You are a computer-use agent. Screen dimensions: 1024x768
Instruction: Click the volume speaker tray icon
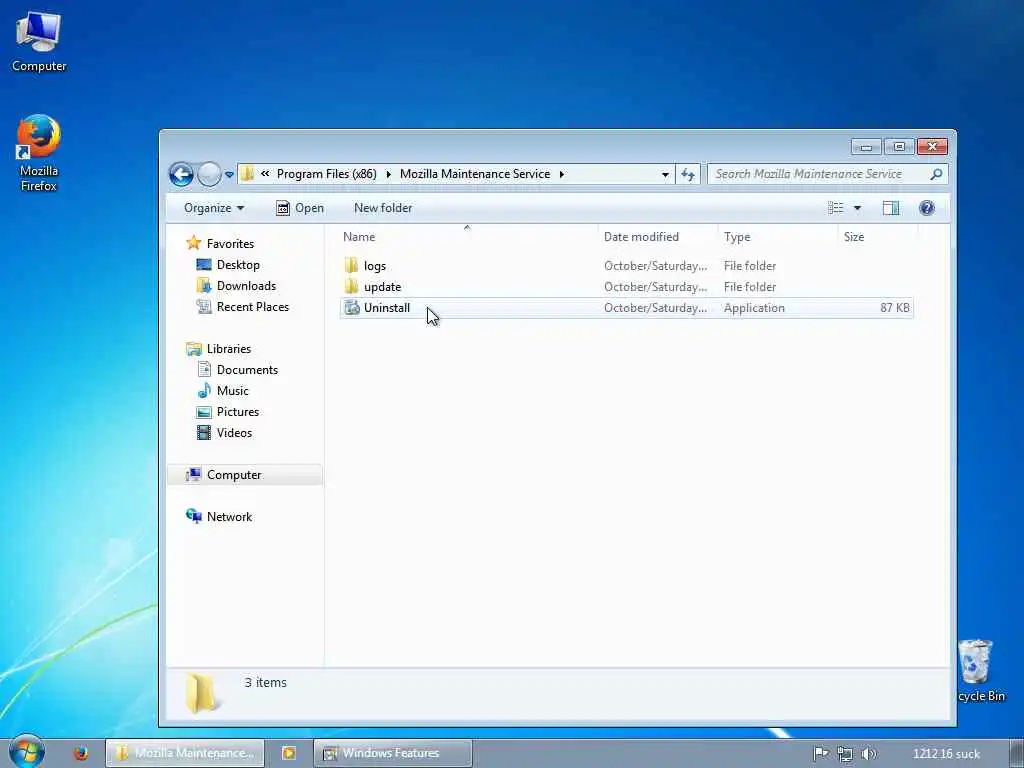point(868,754)
